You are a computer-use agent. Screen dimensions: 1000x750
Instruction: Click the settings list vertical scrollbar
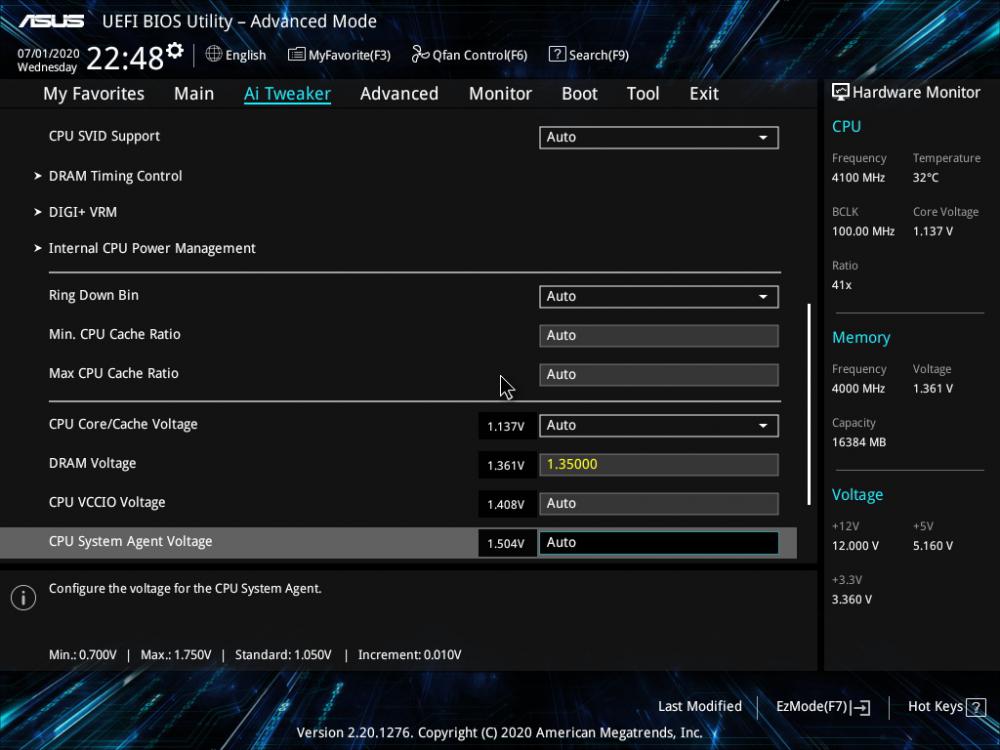tap(809, 404)
